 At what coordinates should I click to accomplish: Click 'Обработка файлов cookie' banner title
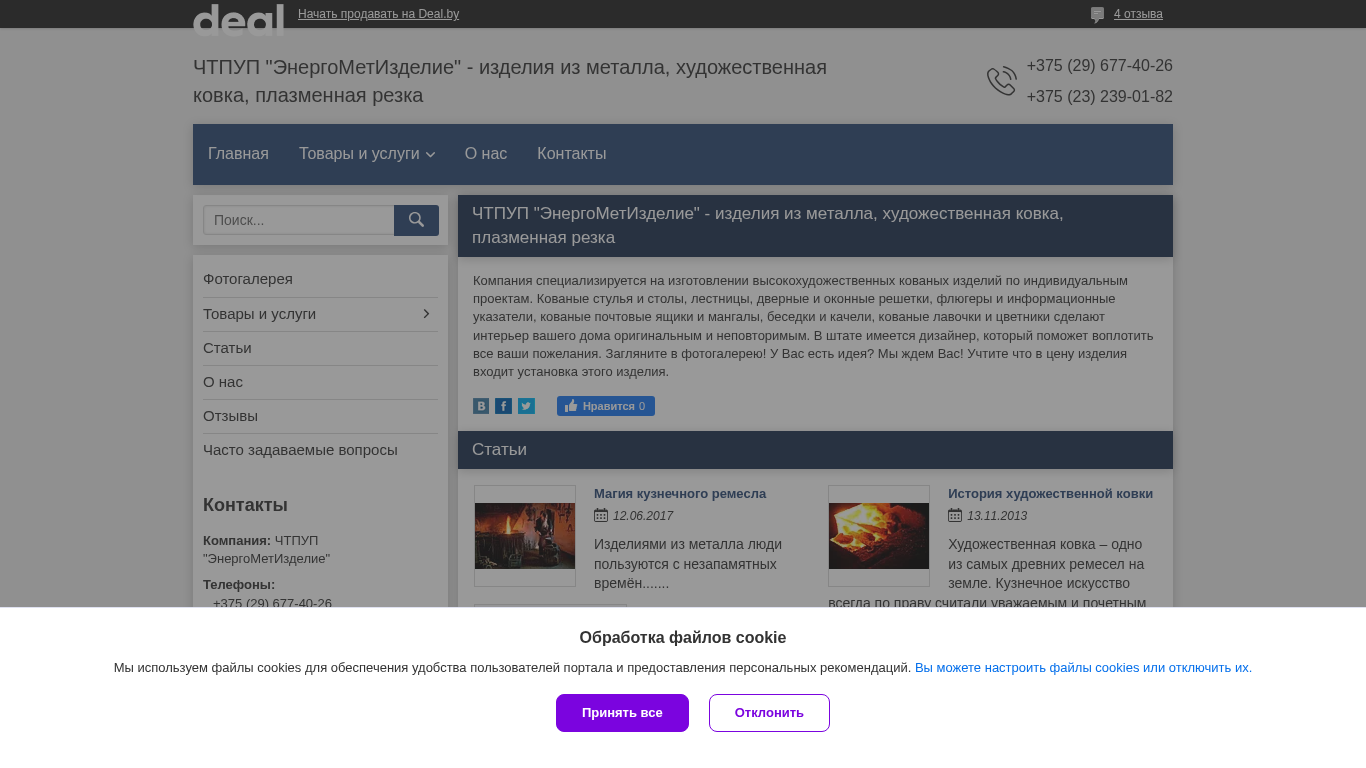pyautogui.click(x=683, y=638)
